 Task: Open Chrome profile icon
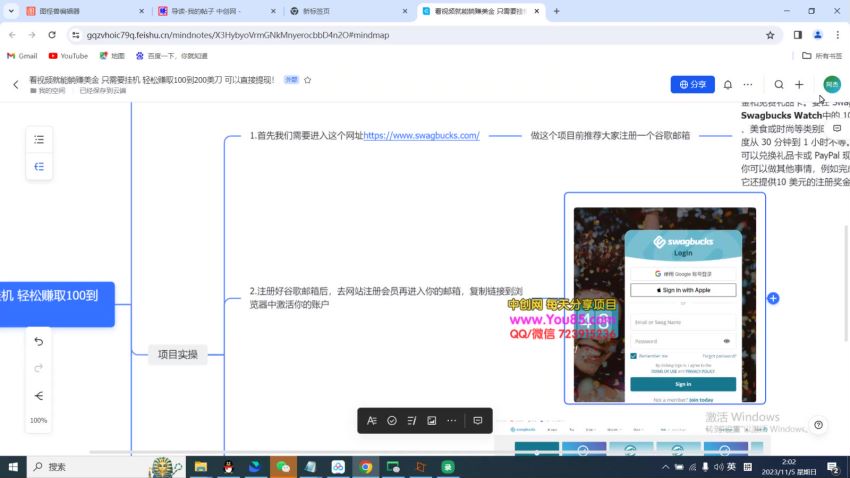point(817,35)
